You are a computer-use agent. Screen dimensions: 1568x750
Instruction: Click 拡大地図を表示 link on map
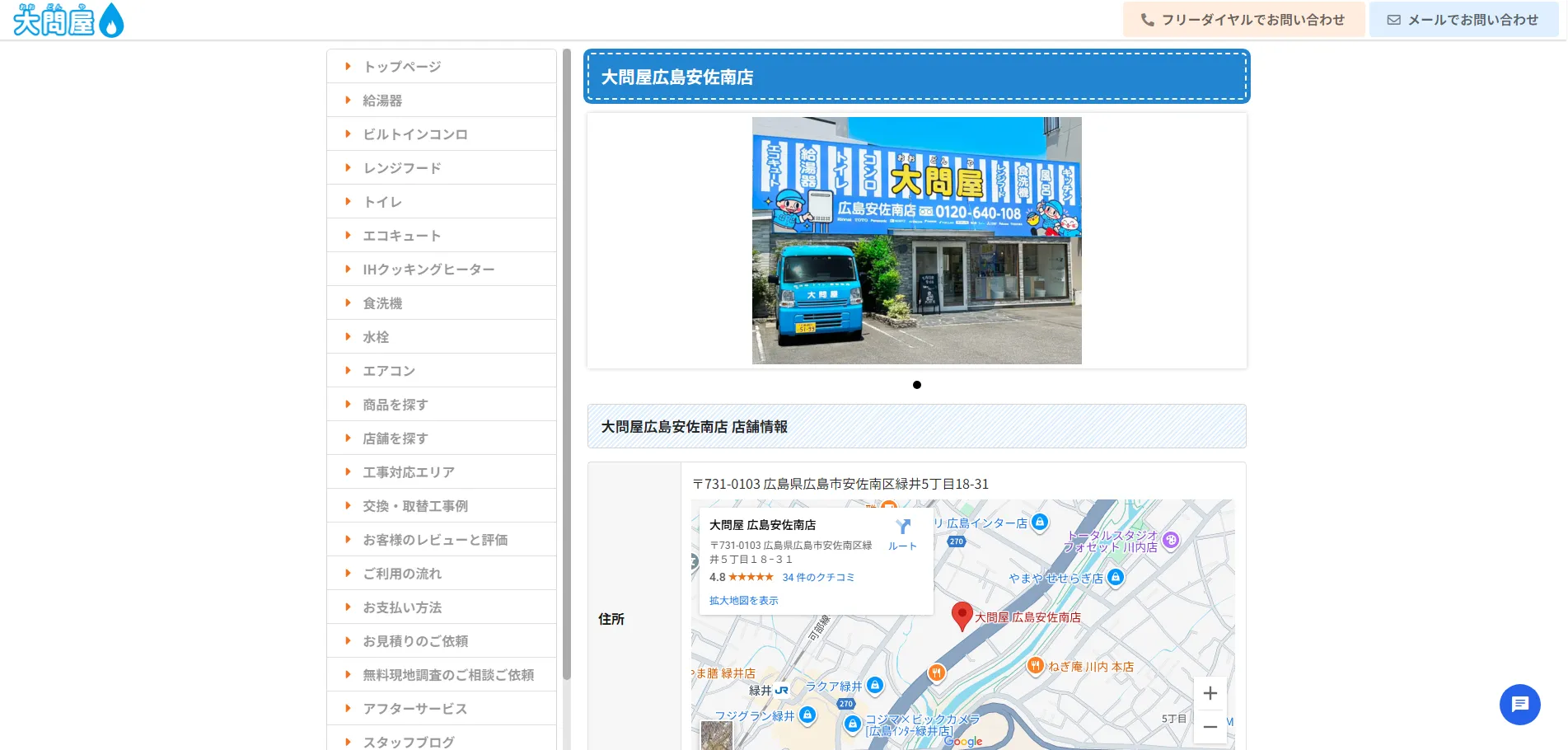coord(743,601)
